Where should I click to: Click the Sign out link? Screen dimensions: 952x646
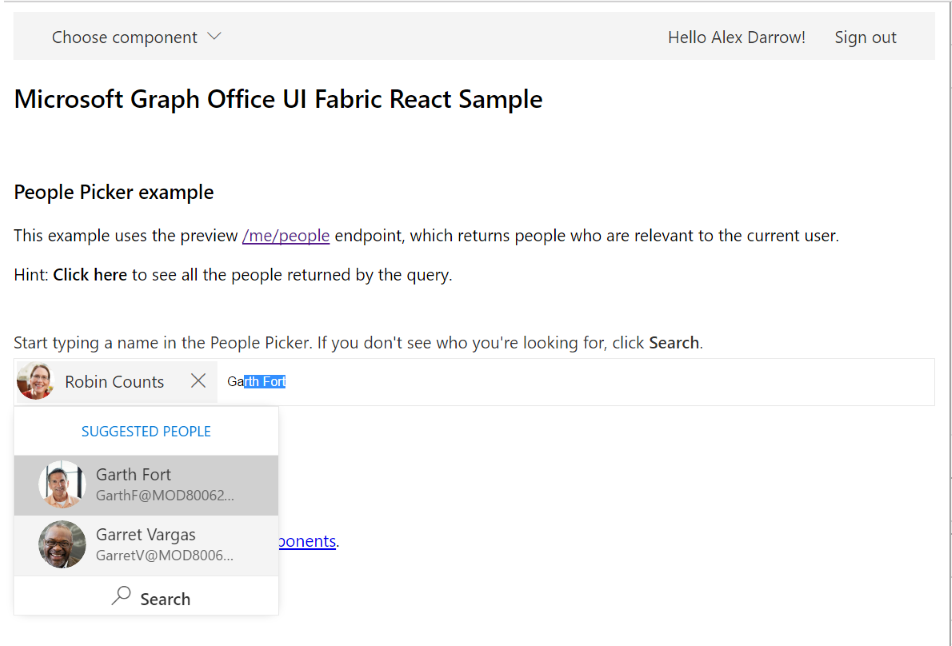pos(865,37)
